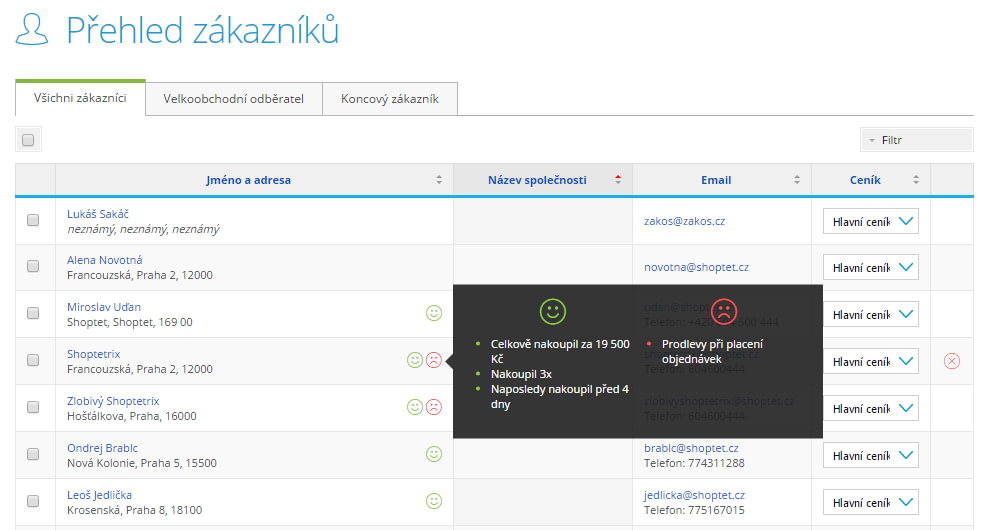Sort by Název společnosti arrows icon
This screenshot has height=530, width=982.
point(618,180)
